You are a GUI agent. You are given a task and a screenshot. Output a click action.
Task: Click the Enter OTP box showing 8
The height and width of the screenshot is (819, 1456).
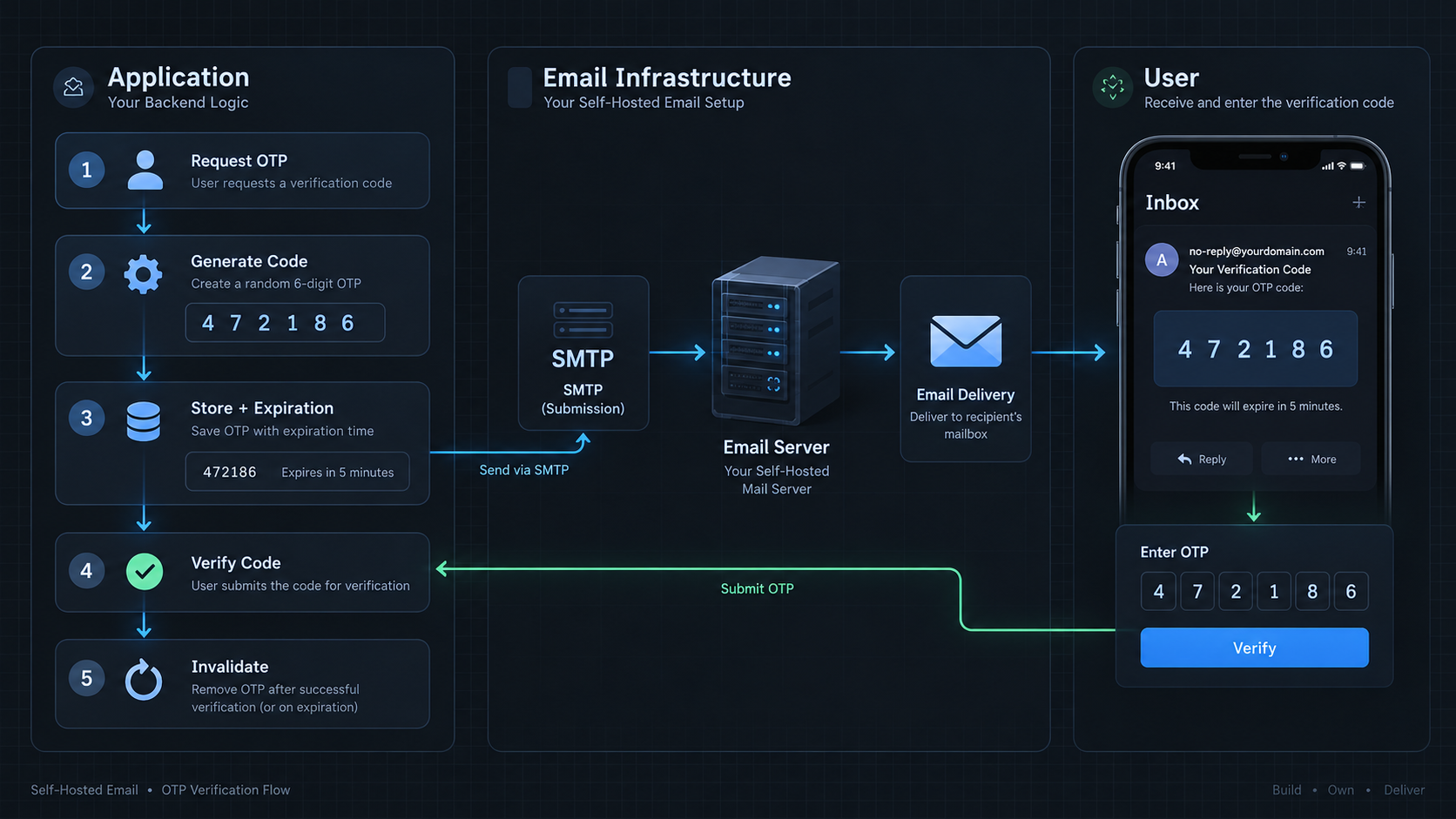tap(1312, 592)
